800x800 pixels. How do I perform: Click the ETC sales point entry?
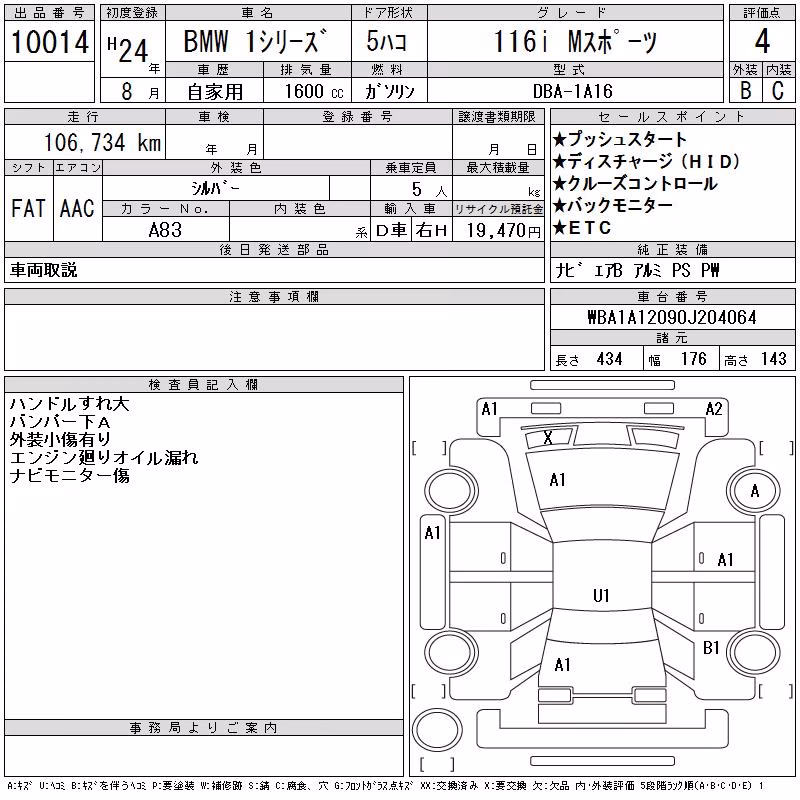click(x=582, y=228)
